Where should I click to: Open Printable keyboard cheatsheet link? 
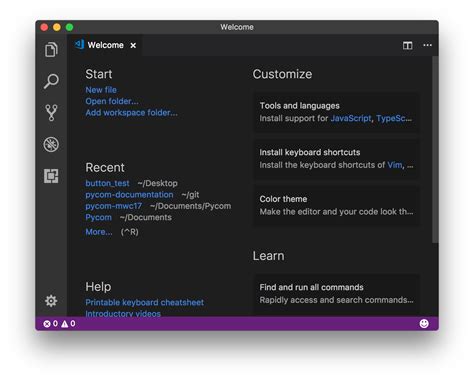(144, 302)
